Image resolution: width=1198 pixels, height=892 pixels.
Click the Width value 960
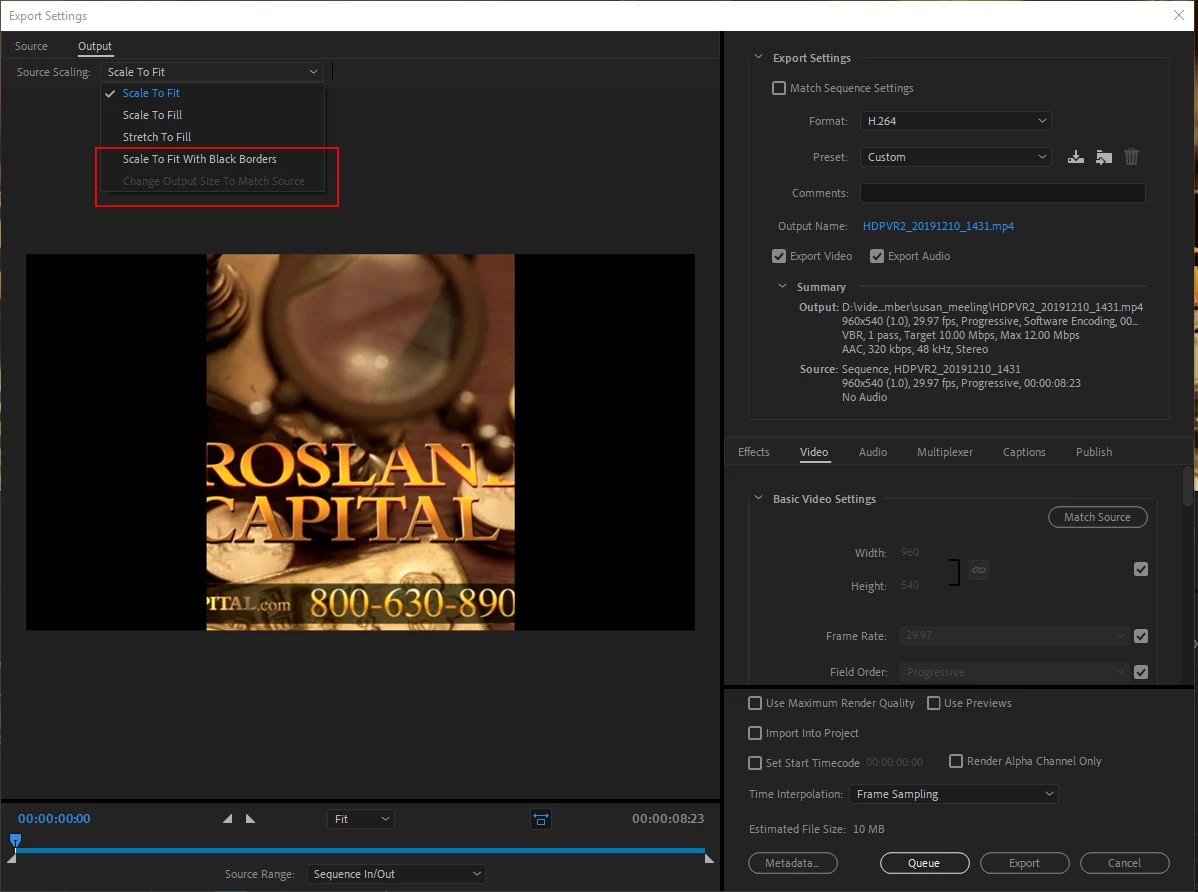pos(909,552)
